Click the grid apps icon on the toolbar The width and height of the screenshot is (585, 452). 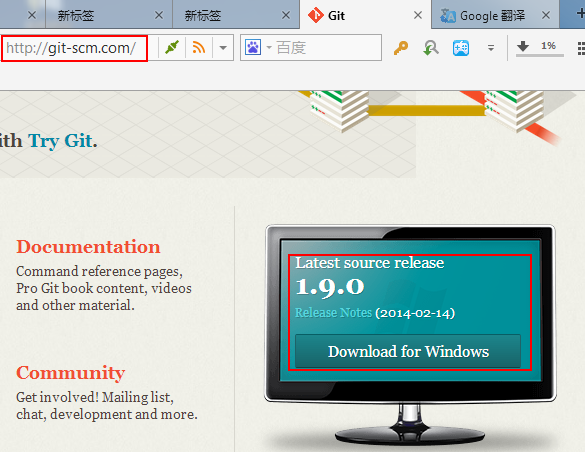[581, 48]
